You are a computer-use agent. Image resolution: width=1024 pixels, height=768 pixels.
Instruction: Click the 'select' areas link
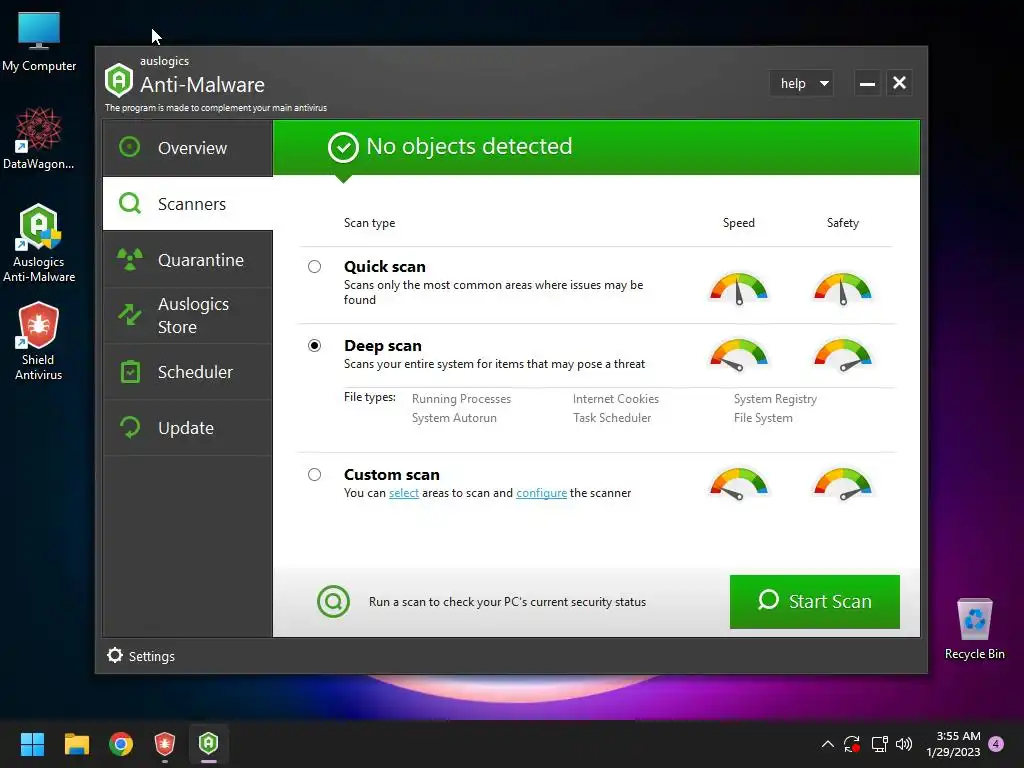click(x=404, y=493)
